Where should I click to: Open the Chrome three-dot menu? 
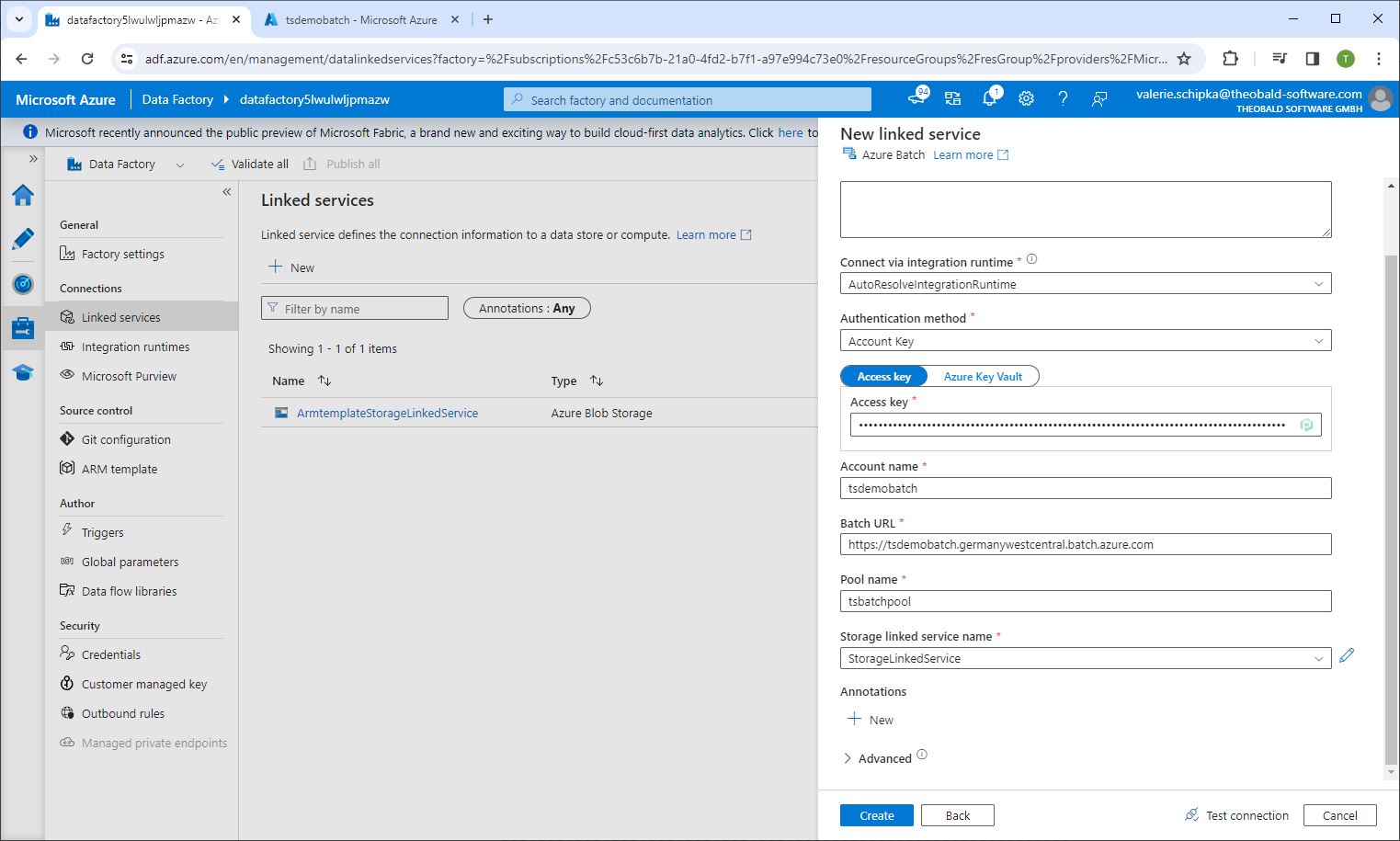coord(1378,59)
